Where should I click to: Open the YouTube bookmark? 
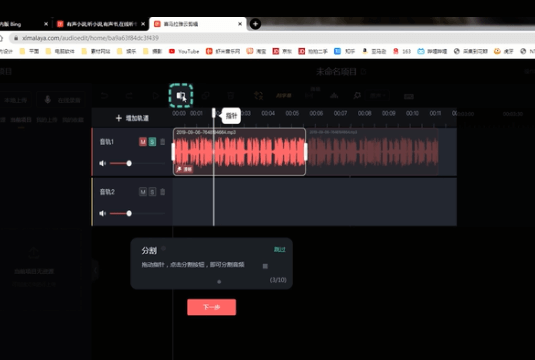(184, 51)
